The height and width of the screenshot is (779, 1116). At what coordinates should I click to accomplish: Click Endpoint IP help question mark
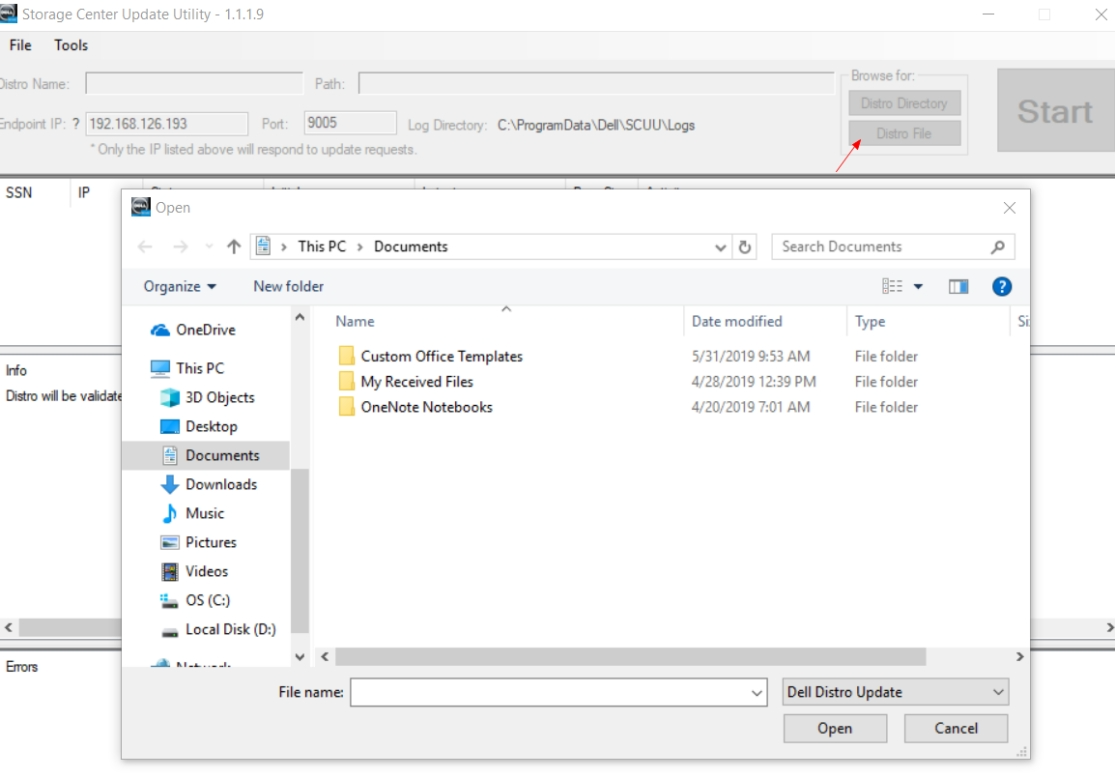click(x=76, y=124)
